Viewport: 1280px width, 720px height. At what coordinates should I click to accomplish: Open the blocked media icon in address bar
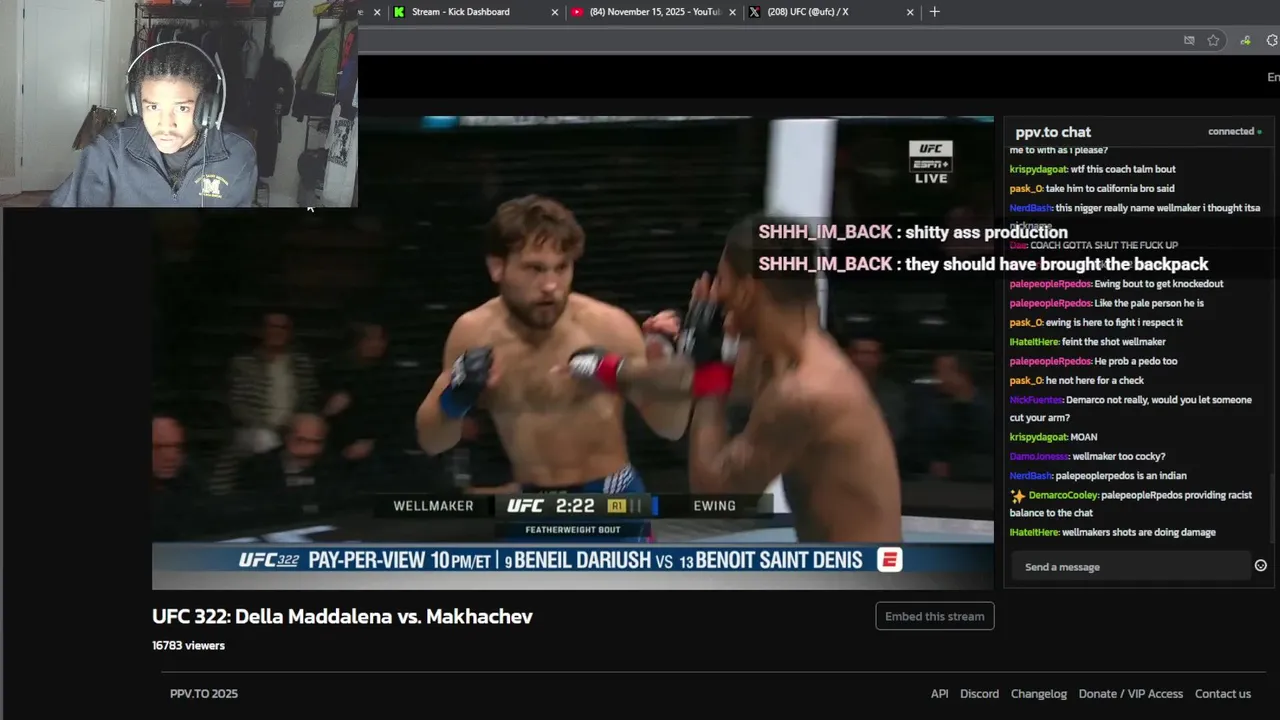(1189, 40)
